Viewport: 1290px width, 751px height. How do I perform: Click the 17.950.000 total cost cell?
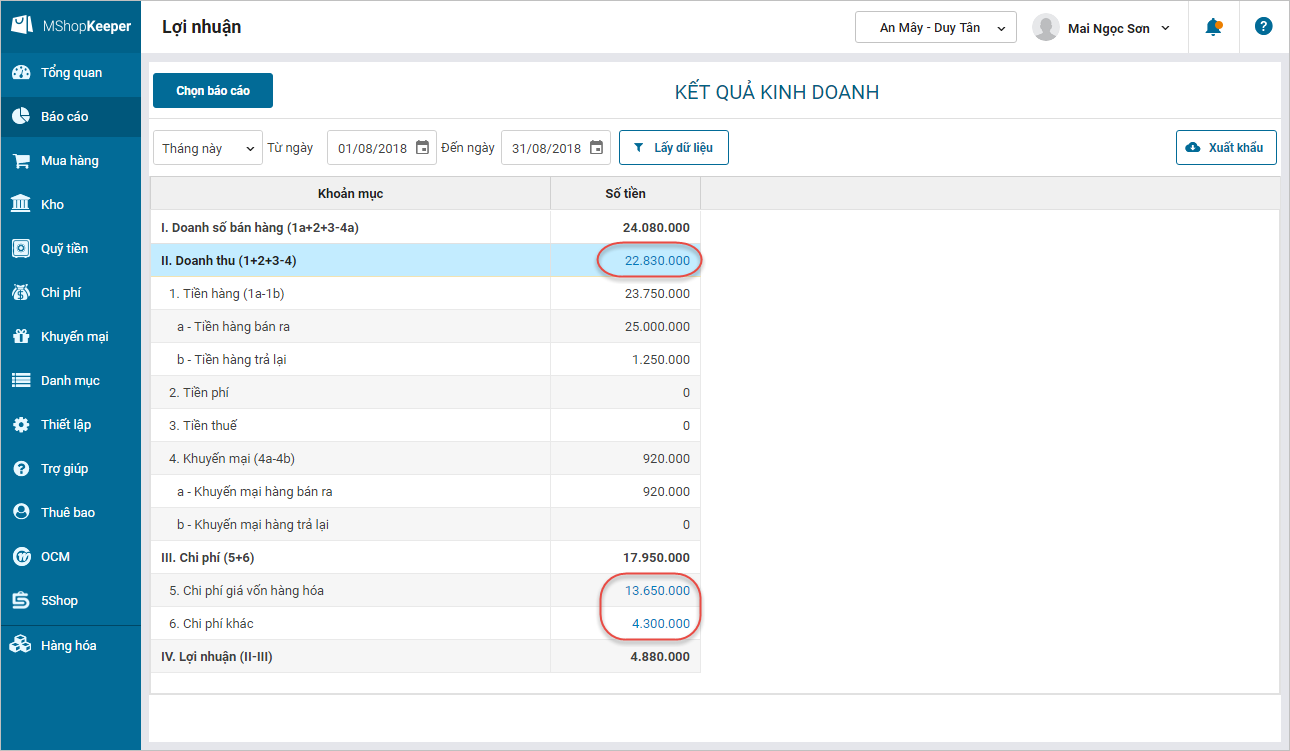pyautogui.click(x=626, y=558)
